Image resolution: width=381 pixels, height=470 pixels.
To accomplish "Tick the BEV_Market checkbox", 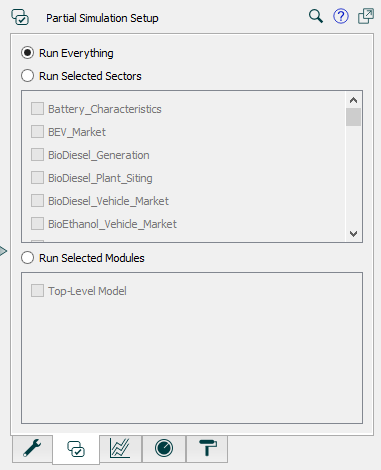I will pyautogui.click(x=37, y=132).
